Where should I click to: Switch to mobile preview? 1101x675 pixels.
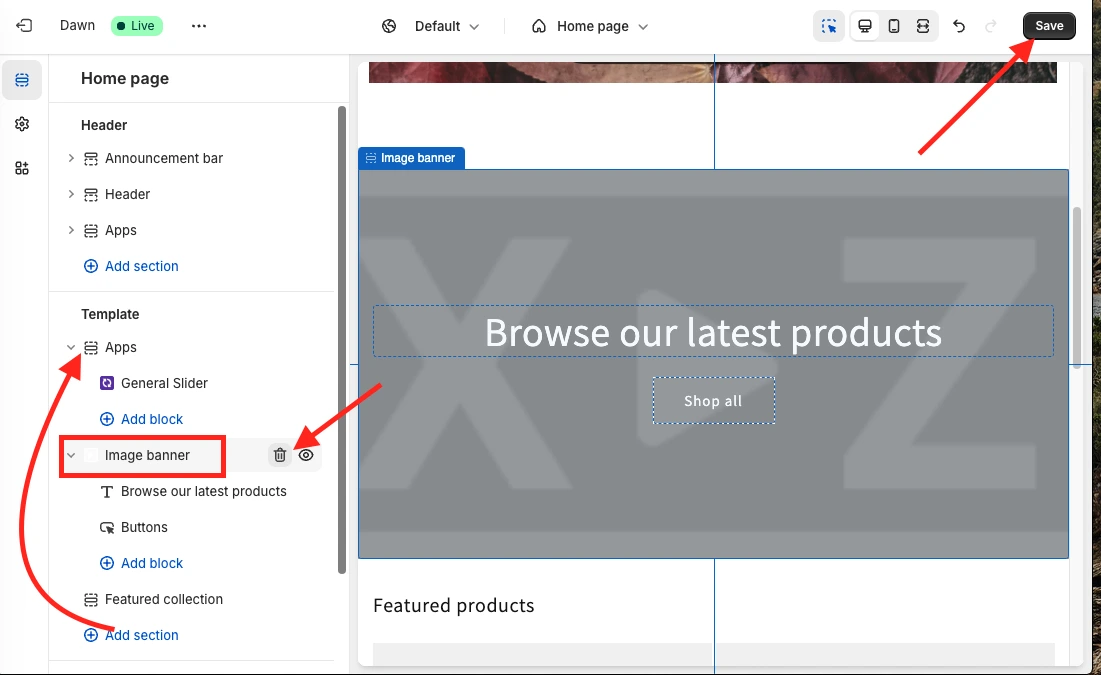pyautogui.click(x=894, y=26)
